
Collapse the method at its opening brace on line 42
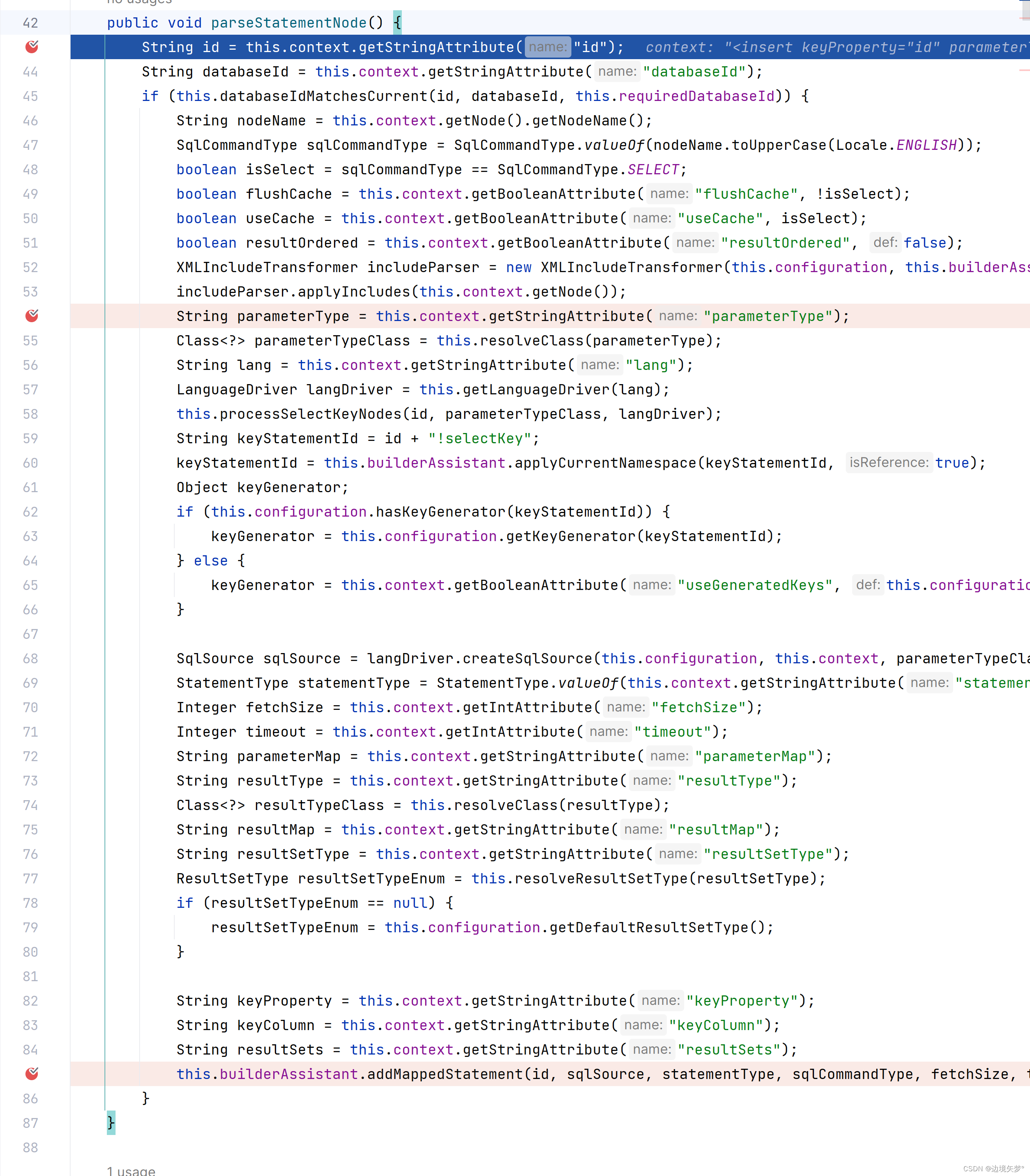coord(397,23)
